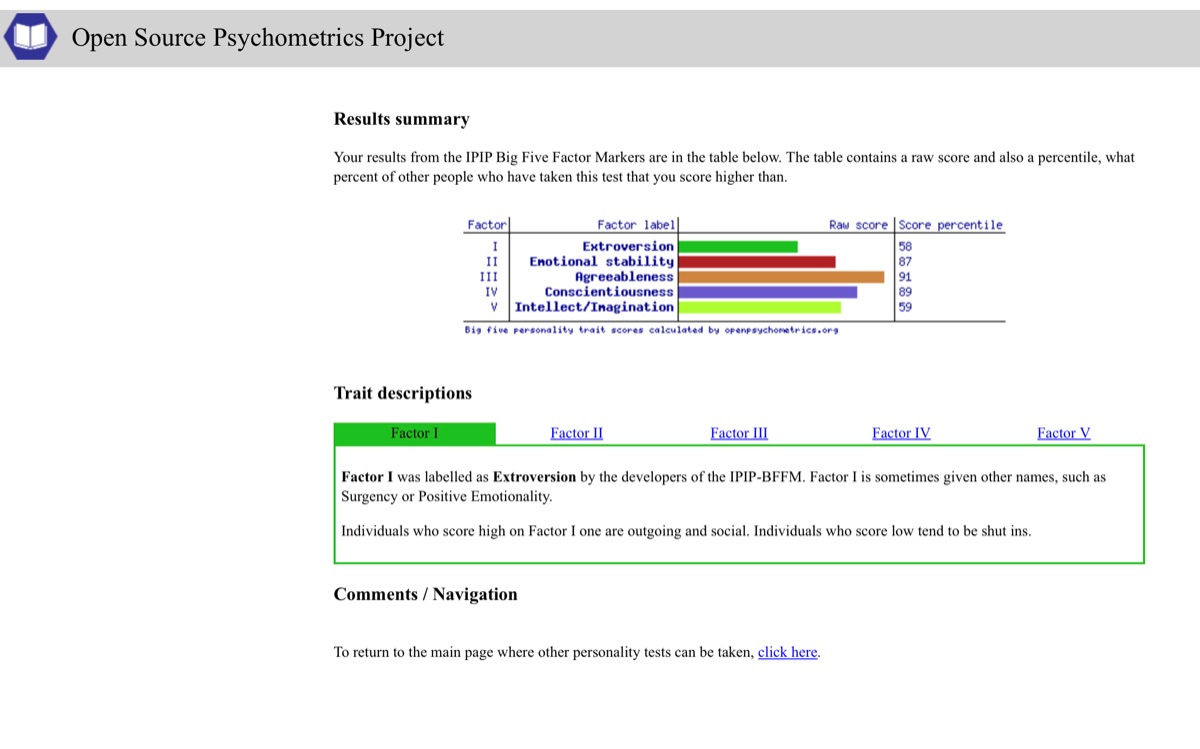Show the Factor IV trait description

click(x=901, y=433)
